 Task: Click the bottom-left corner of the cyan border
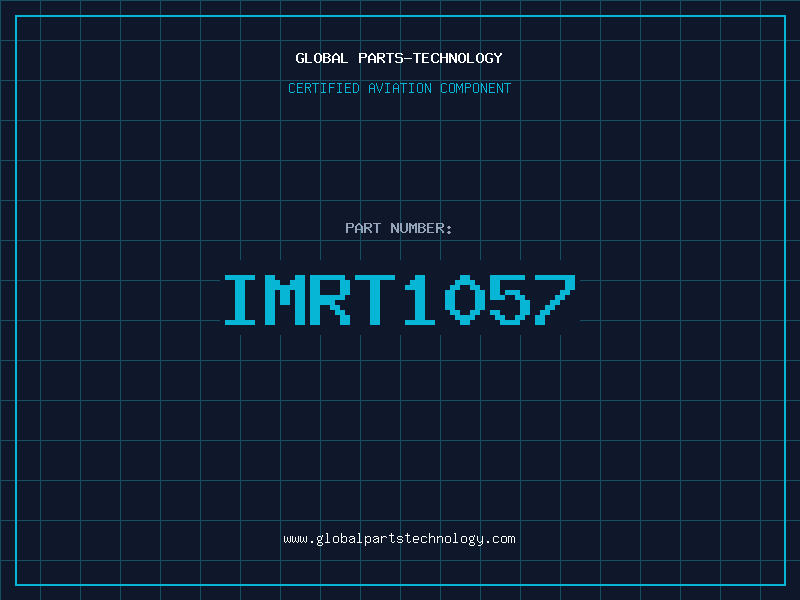click(x=16, y=584)
